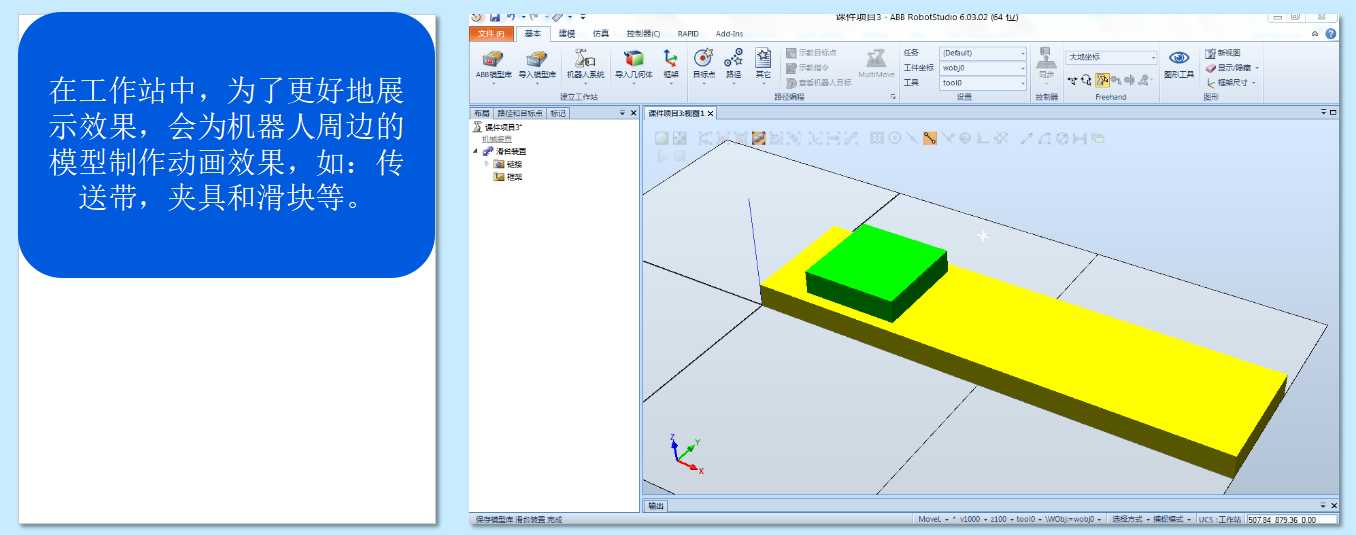Close the layout browser panel
Viewport: 1356px width, 535px height.
pos(633,113)
